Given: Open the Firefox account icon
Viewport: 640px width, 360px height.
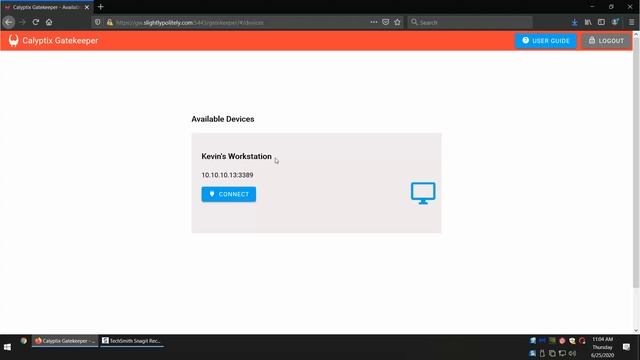Looking at the screenshot, I should [x=615, y=22].
